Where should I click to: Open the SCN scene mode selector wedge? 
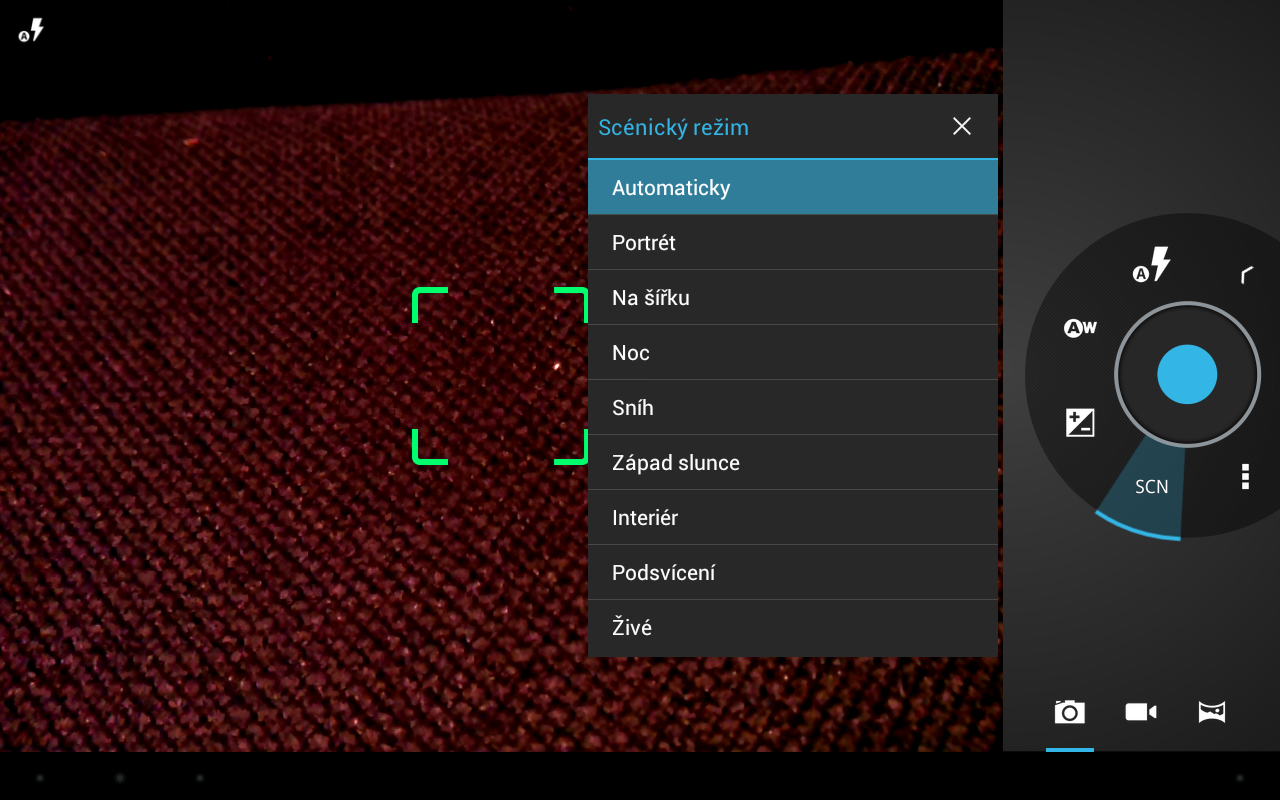coord(1150,487)
